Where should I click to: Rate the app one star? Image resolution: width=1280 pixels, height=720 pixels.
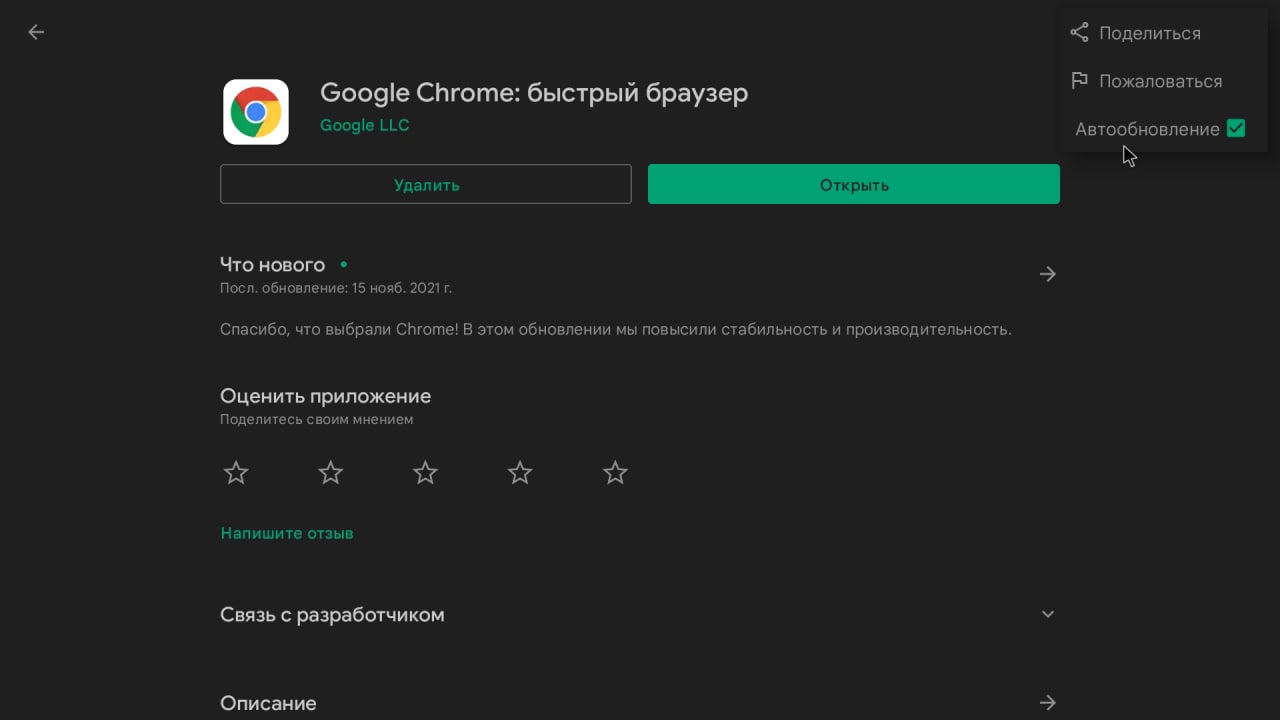tap(236, 473)
